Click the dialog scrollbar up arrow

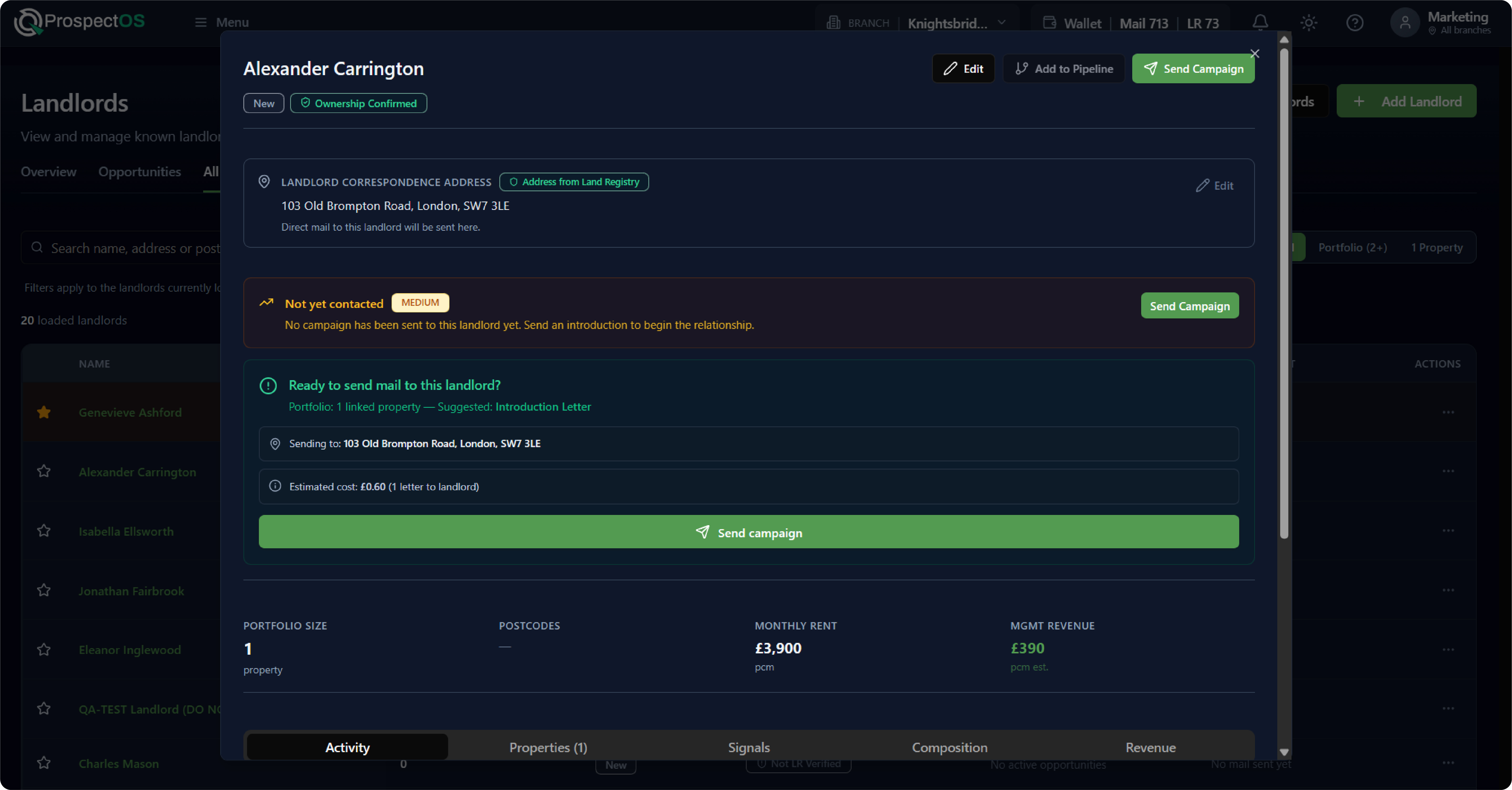click(1284, 39)
